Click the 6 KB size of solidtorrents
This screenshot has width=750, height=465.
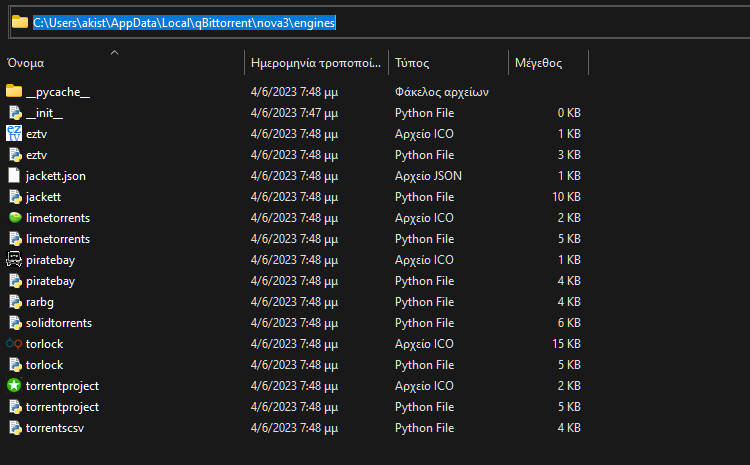(569, 323)
